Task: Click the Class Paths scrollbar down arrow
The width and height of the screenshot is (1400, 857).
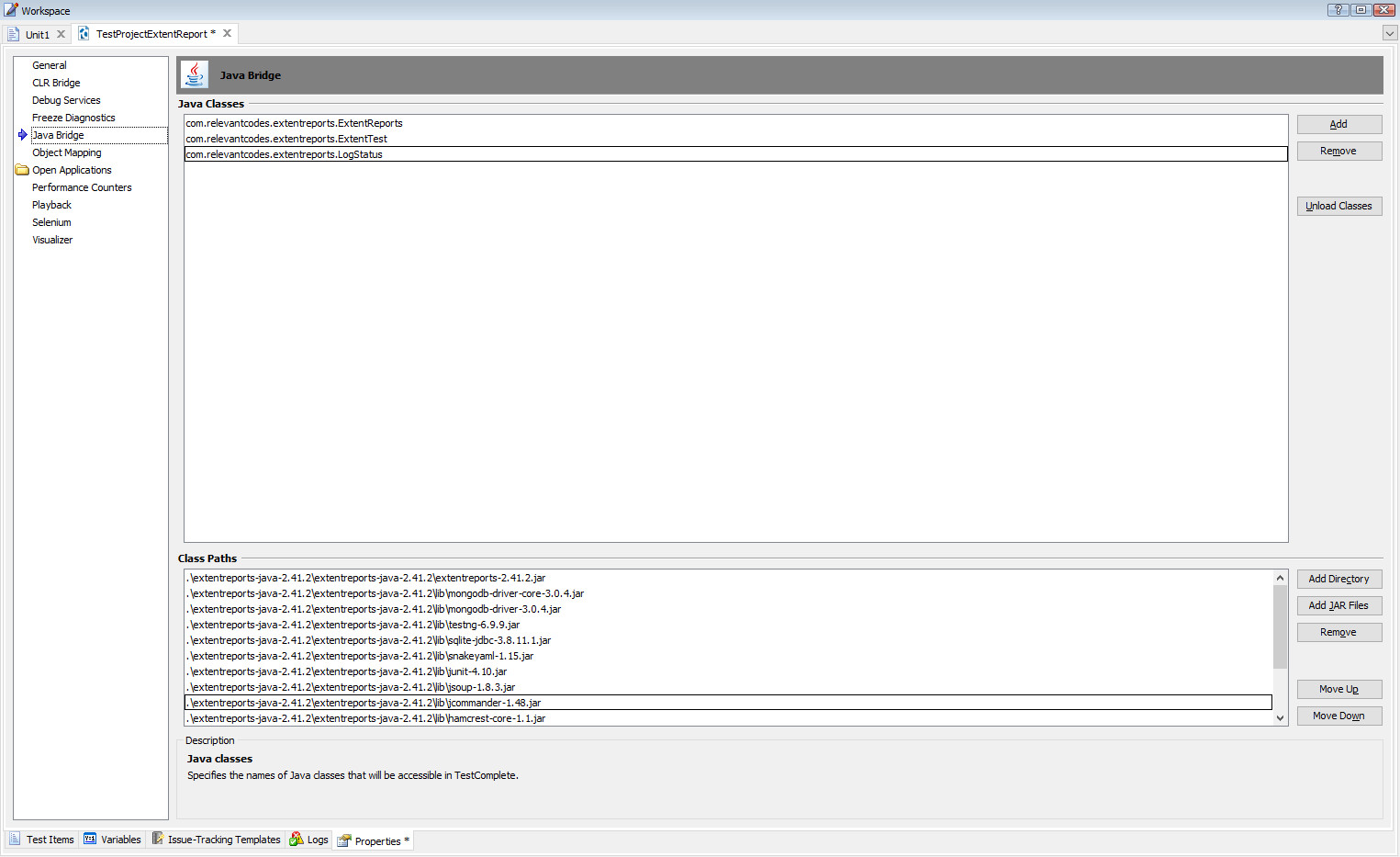Action: pyautogui.click(x=1280, y=717)
